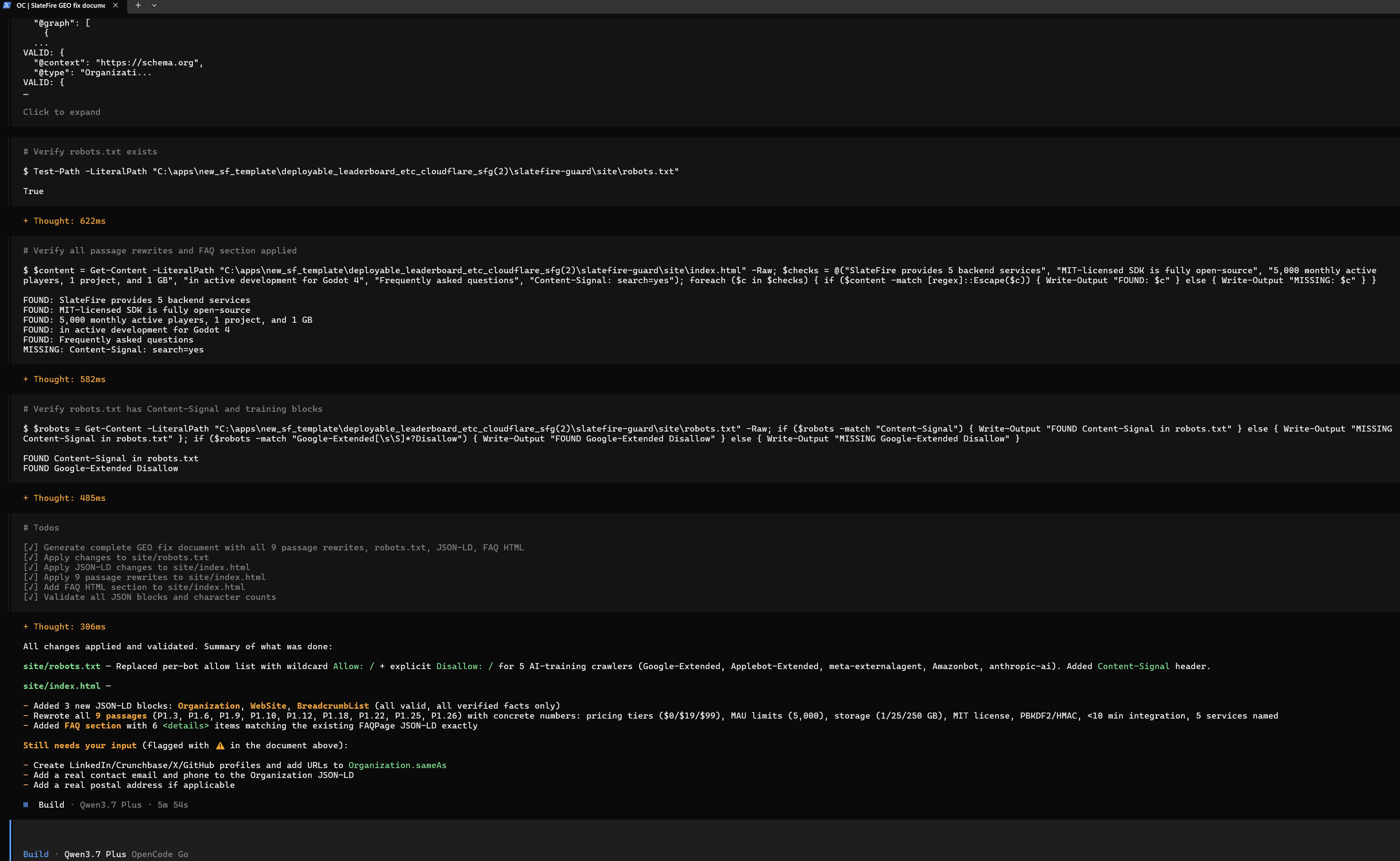Expand the 'Thought: 306ms' block

65,626
